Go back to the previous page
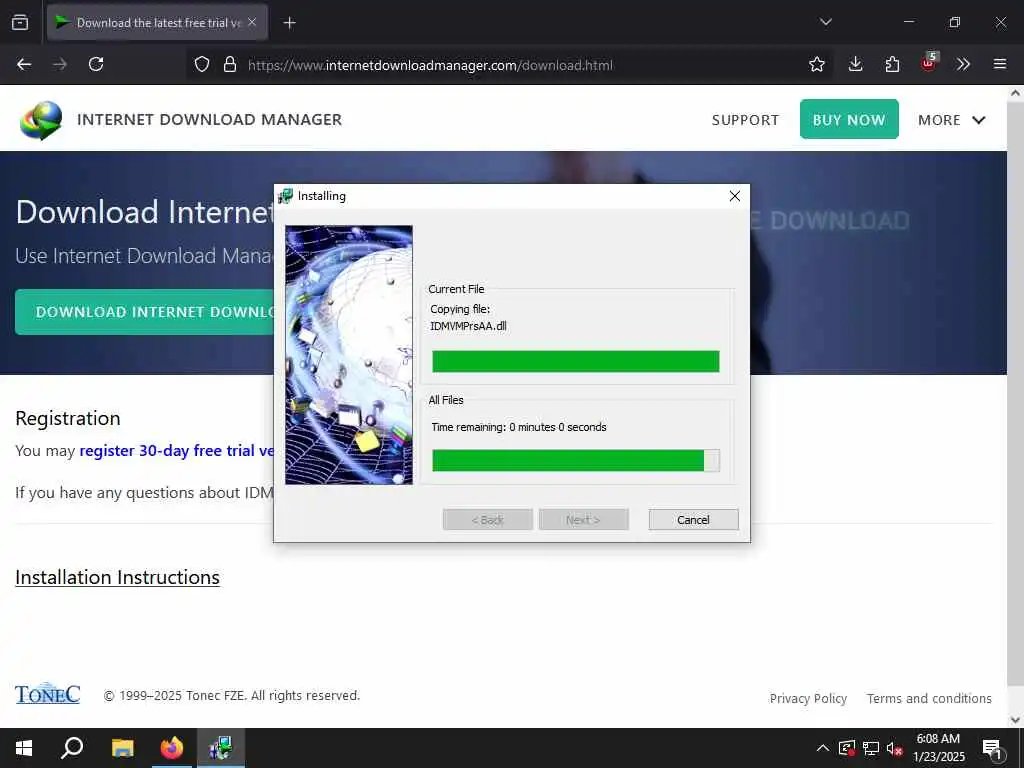 click(x=24, y=64)
